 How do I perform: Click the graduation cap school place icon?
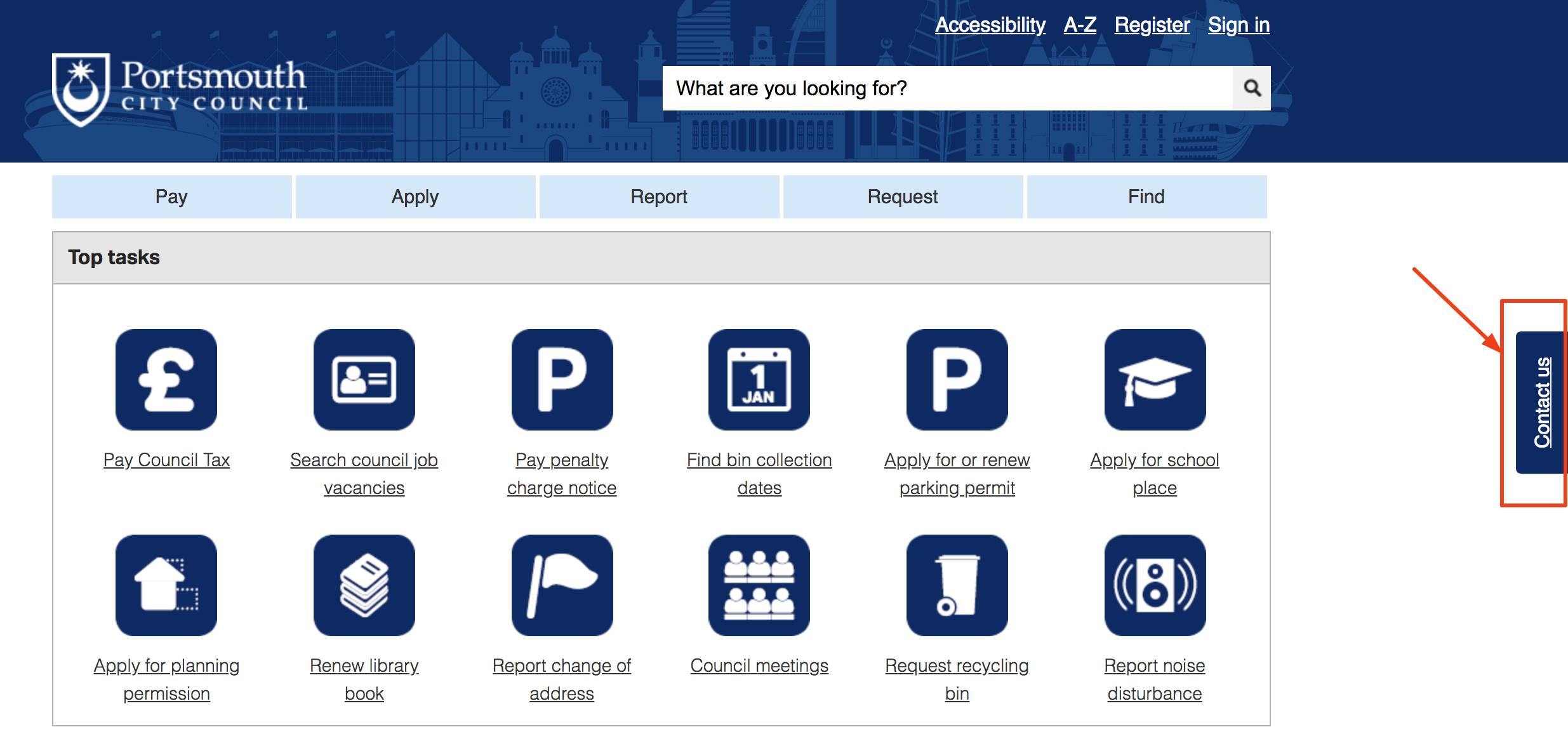(1155, 379)
